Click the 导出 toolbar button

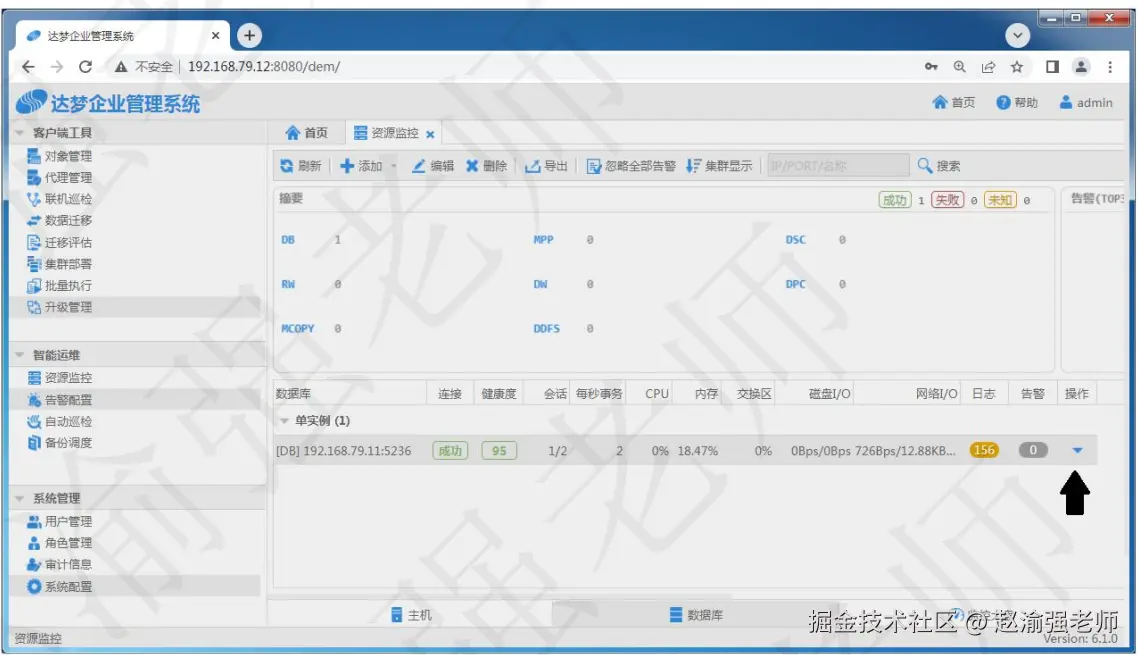pyautogui.click(x=547, y=166)
